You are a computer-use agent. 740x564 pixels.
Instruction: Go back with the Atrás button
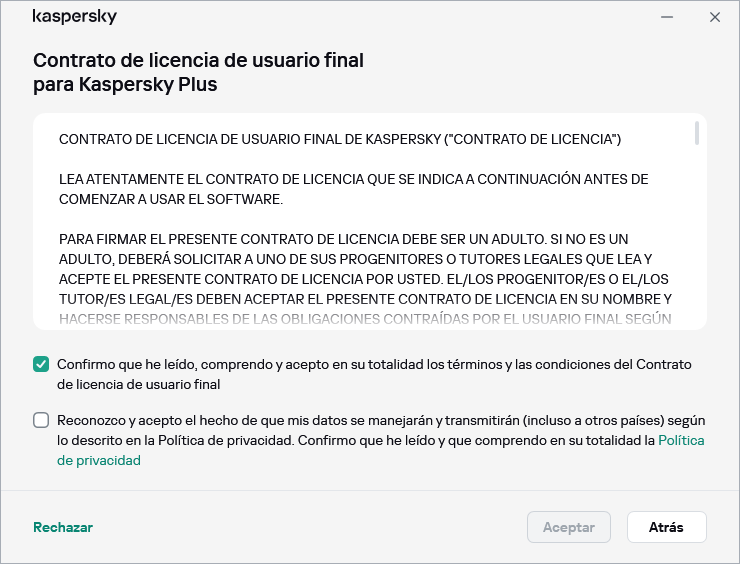pos(666,527)
